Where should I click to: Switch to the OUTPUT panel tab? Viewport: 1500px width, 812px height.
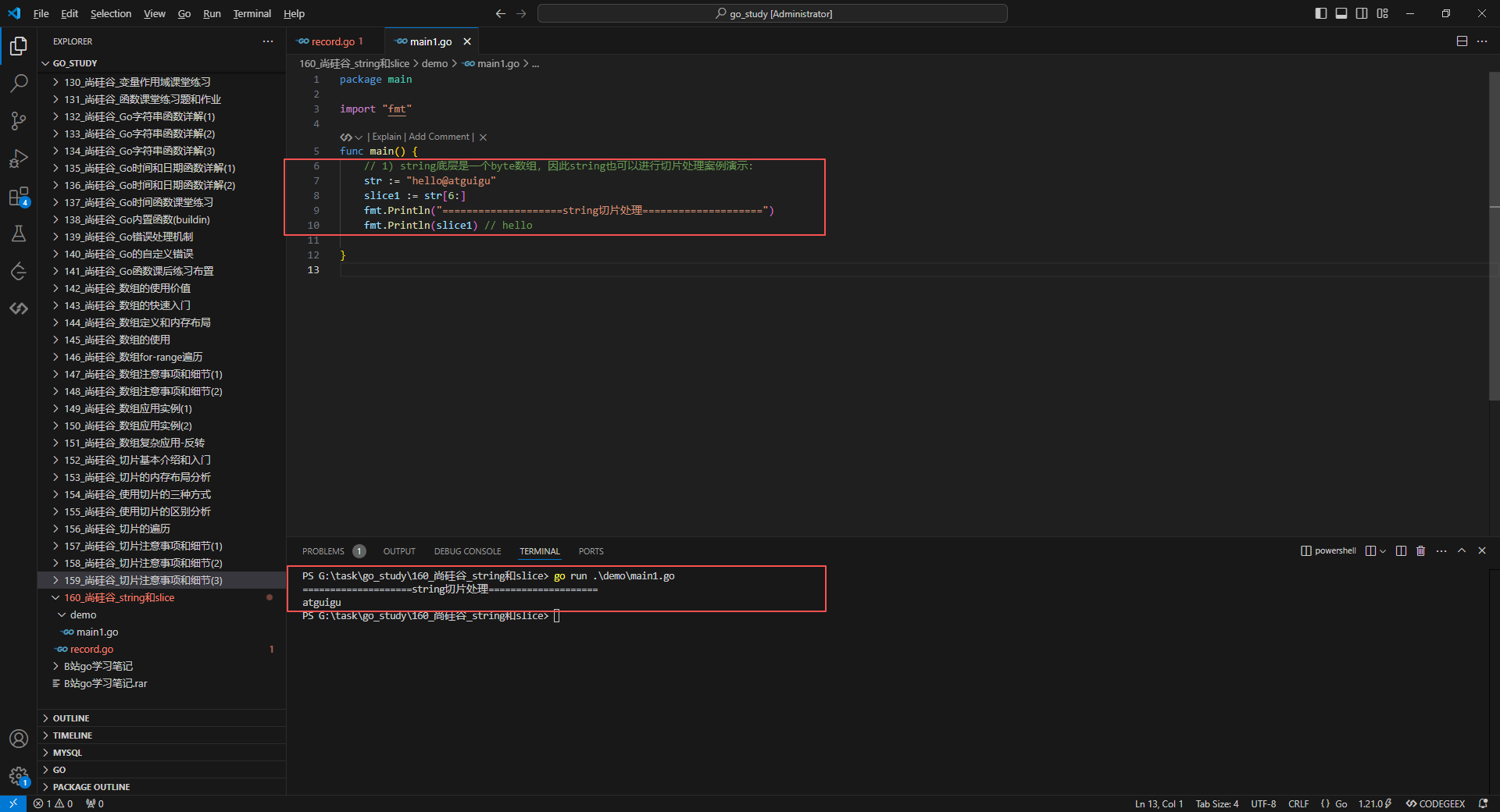tap(399, 551)
